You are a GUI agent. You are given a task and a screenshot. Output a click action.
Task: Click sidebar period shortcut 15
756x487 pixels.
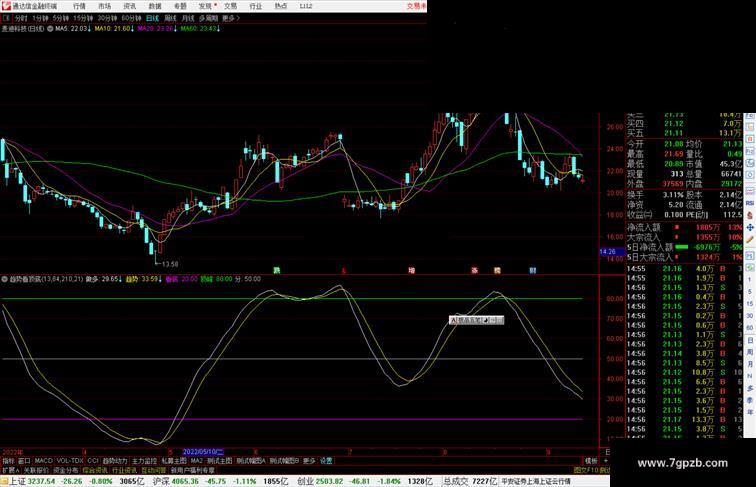click(750, 304)
